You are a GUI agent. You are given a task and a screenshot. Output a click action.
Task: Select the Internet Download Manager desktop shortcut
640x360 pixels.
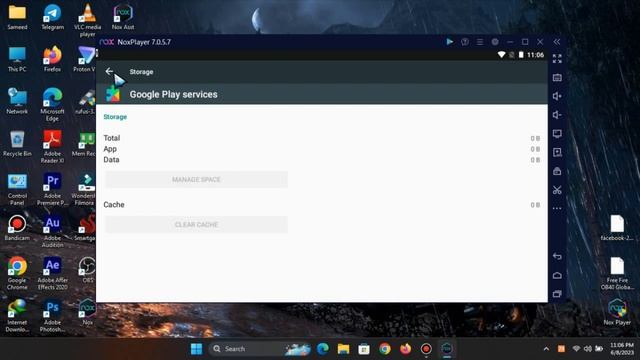point(17,316)
